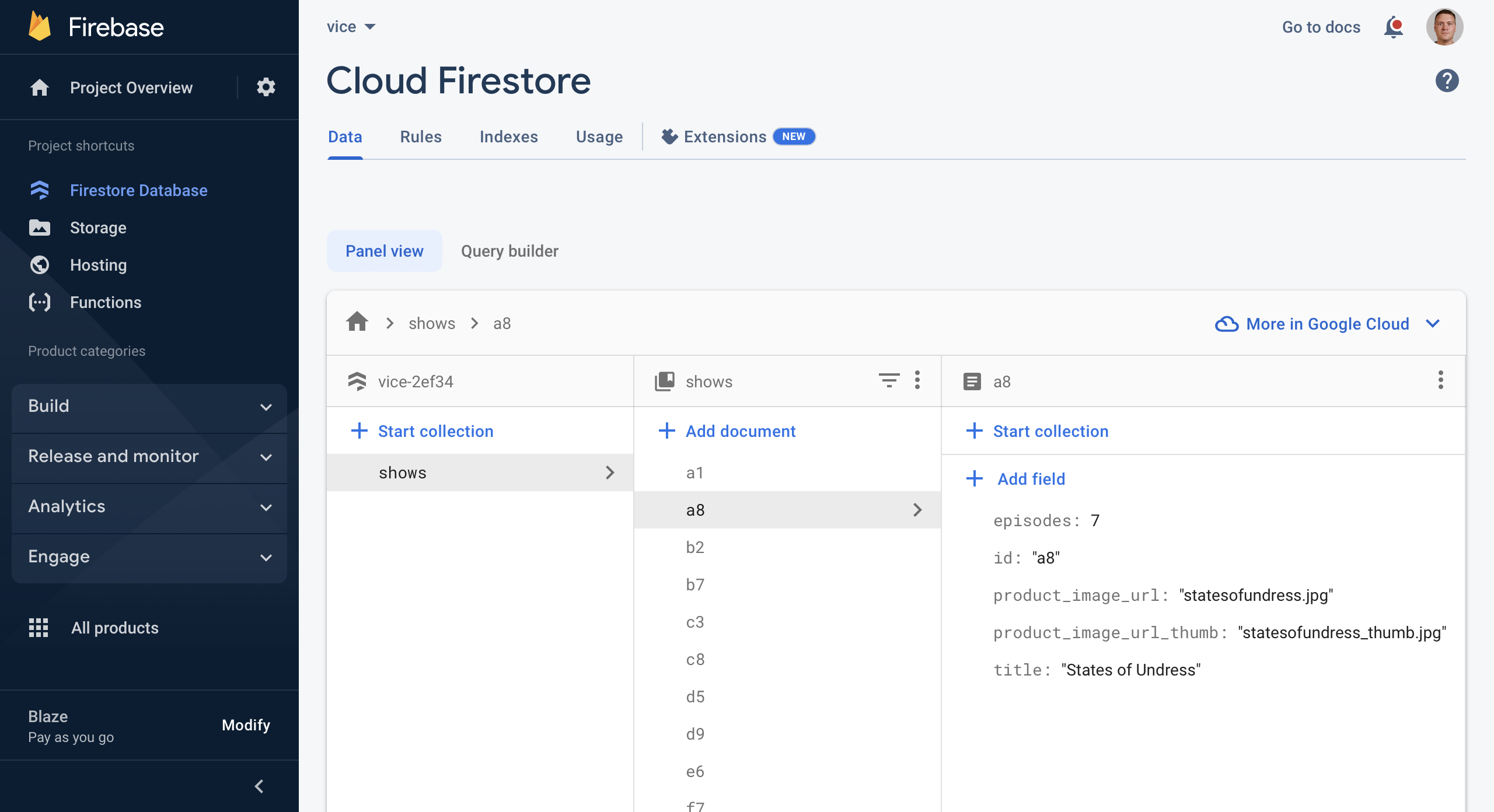The width and height of the screenshot is (1494, 812).
Task: Collapse sidebar using bottom arrow icon
Action: (x=259, y=786)
